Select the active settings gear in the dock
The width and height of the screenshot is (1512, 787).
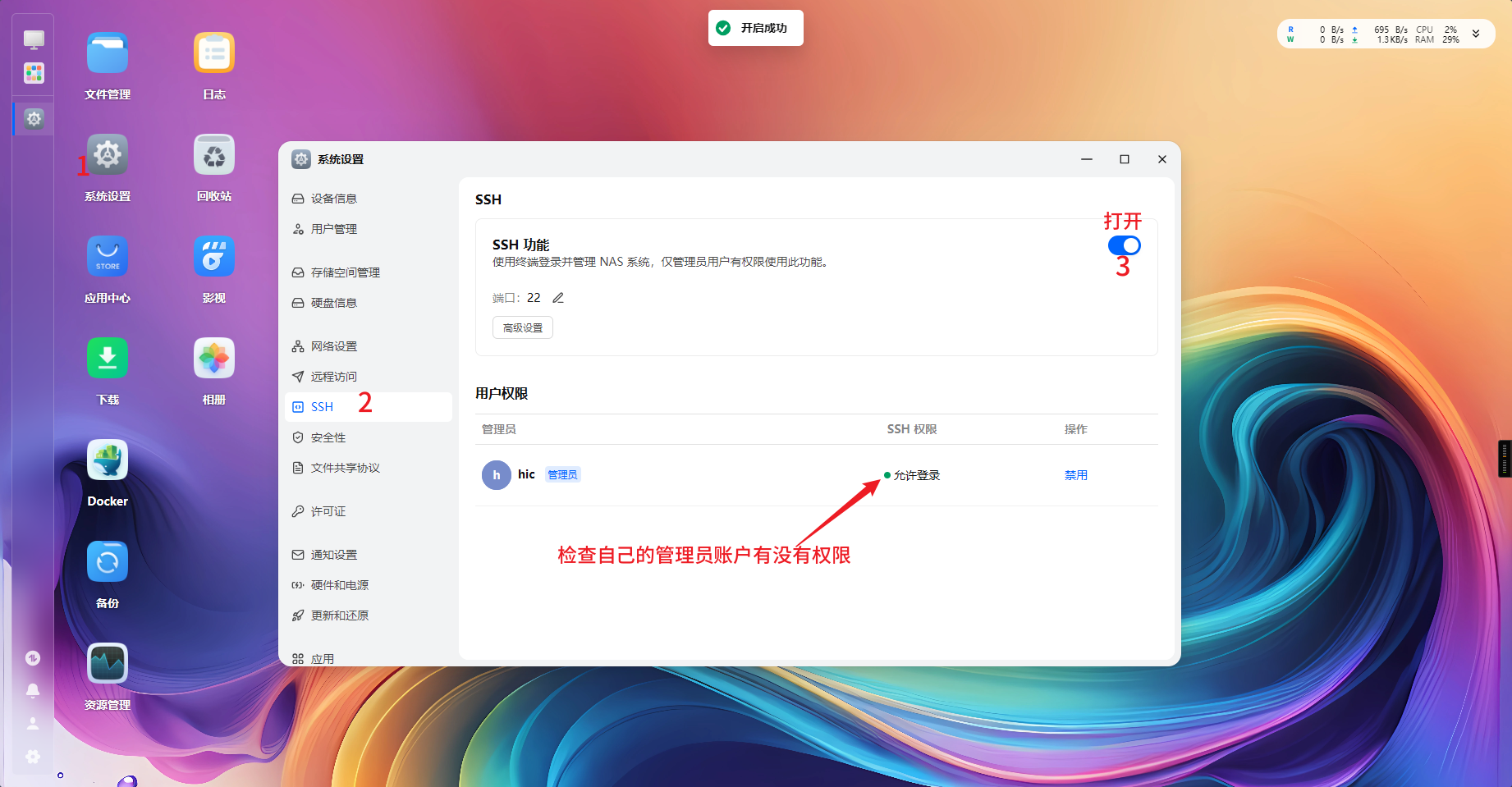pos(34,119)
